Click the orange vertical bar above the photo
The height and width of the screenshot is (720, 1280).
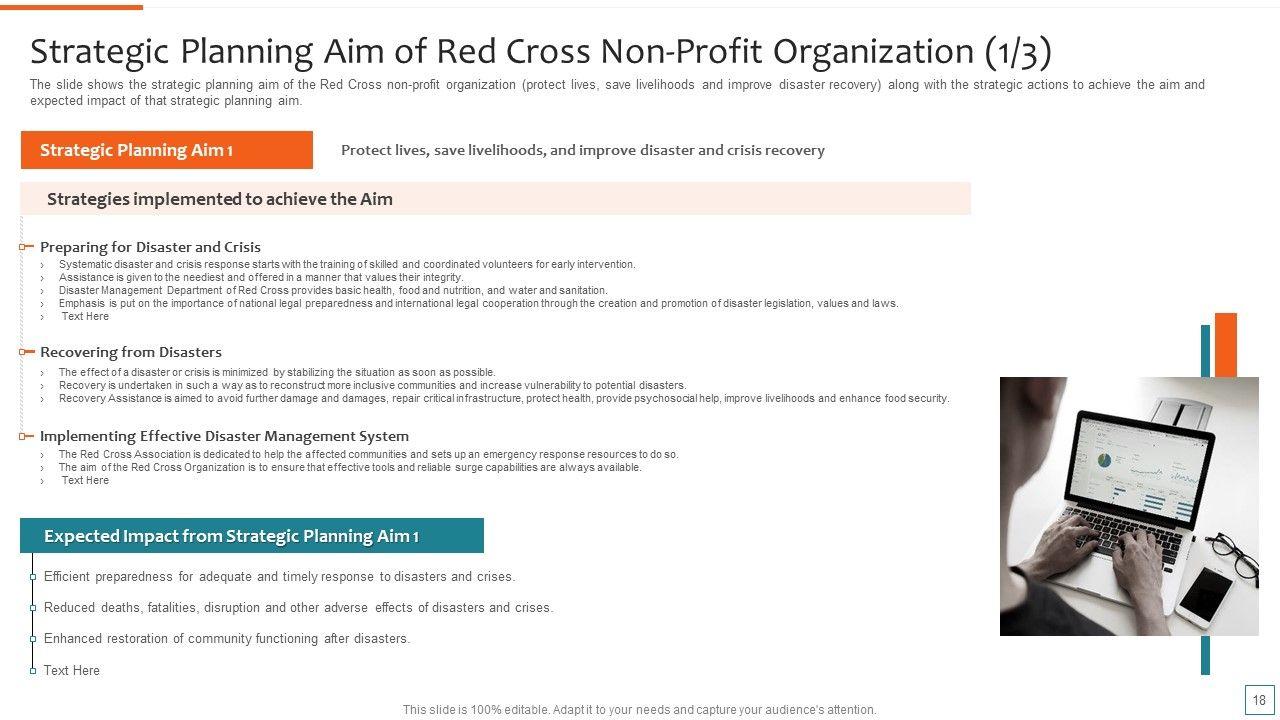tap(1226, 344)
